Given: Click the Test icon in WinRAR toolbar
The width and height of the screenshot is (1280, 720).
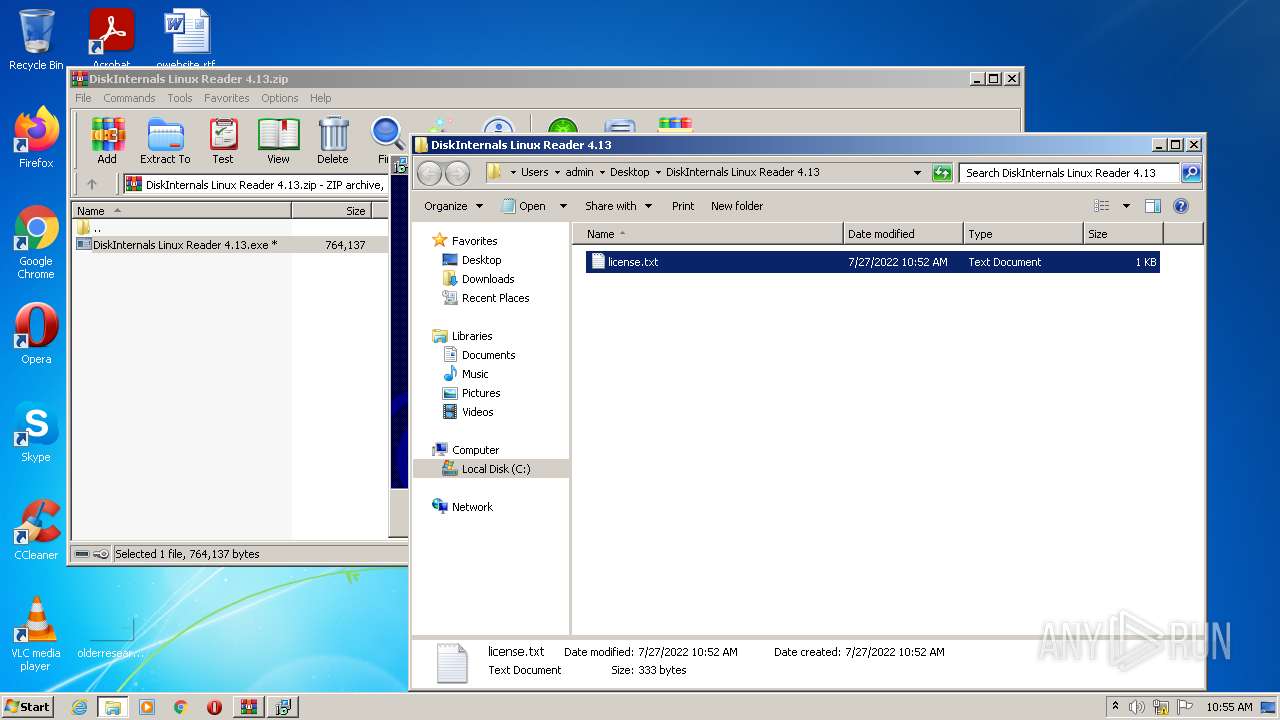Looking at the screenshot, I should [223, 140].
